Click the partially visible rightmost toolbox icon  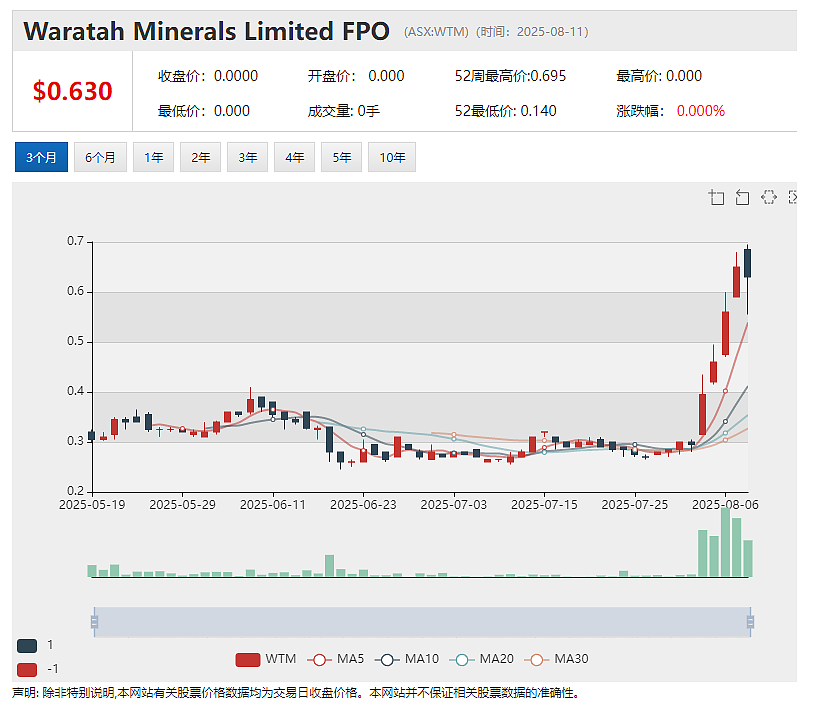pyautogui.click(x=793, y=197)
